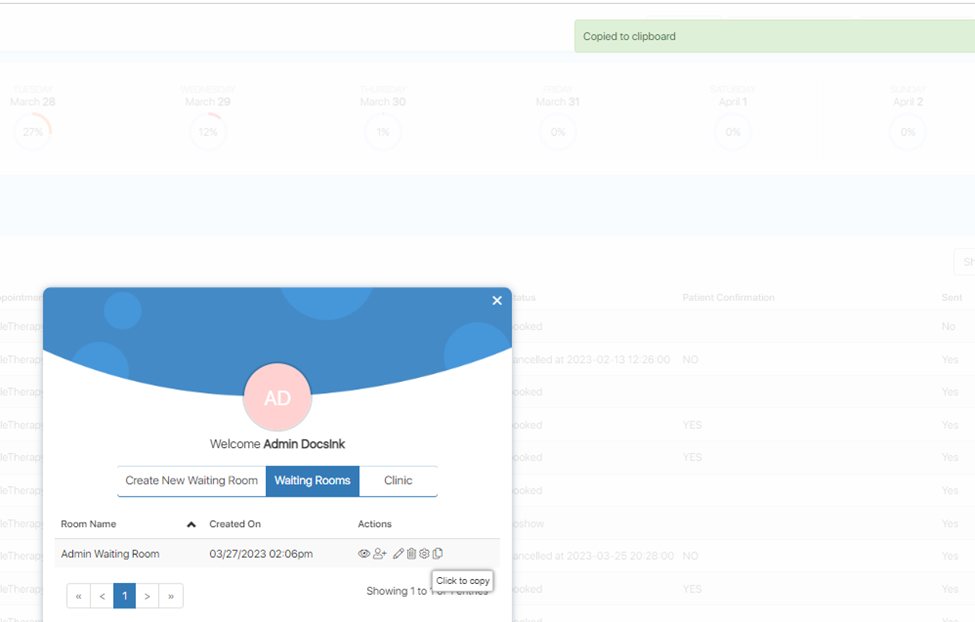
Task: Switch to Create New Waiting Room tab
Action: pyautogui.click(x=192, y=481)
